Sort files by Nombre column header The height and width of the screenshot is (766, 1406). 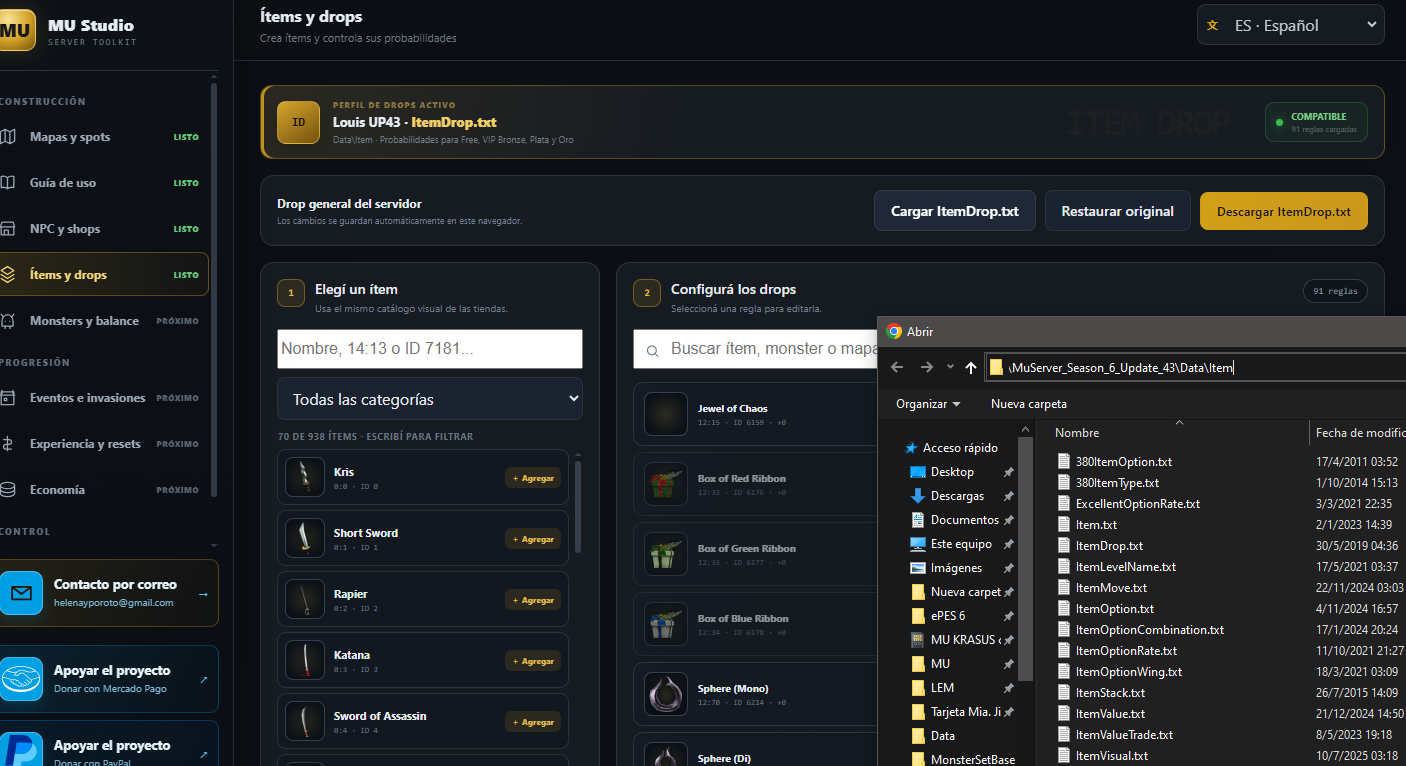(1077, 433)
